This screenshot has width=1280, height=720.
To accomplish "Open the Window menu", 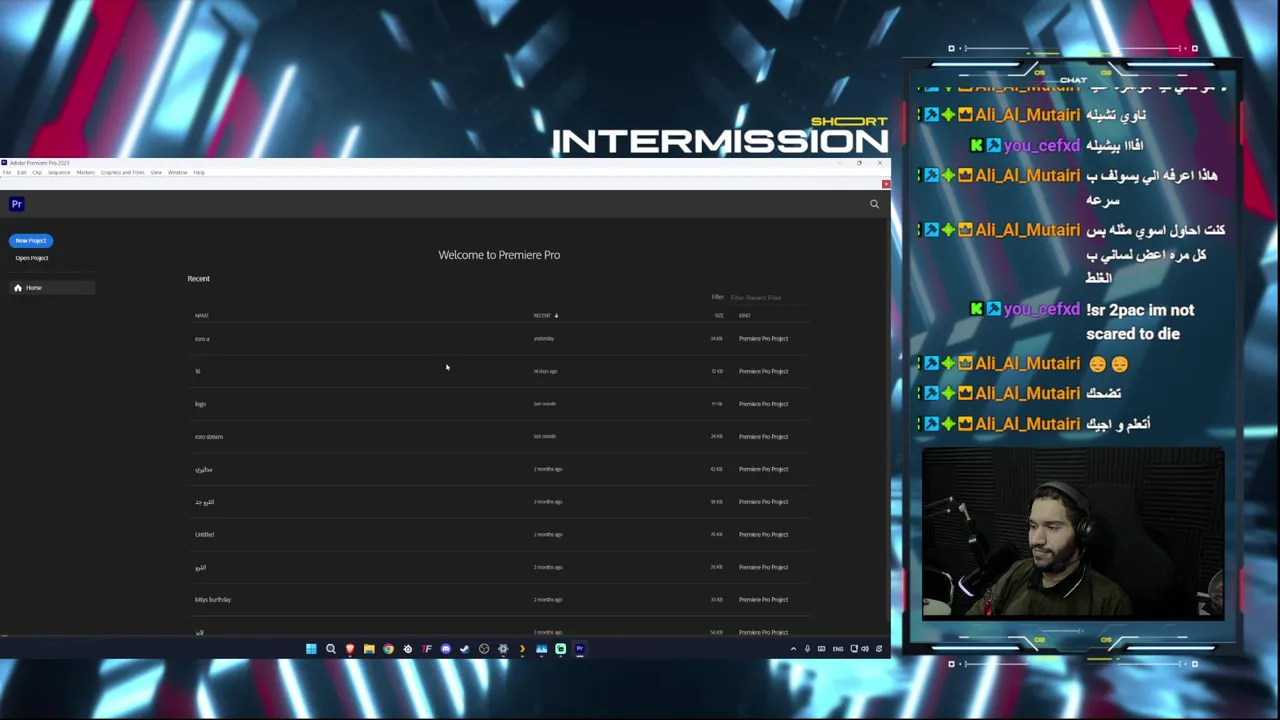I will point(177,173).
